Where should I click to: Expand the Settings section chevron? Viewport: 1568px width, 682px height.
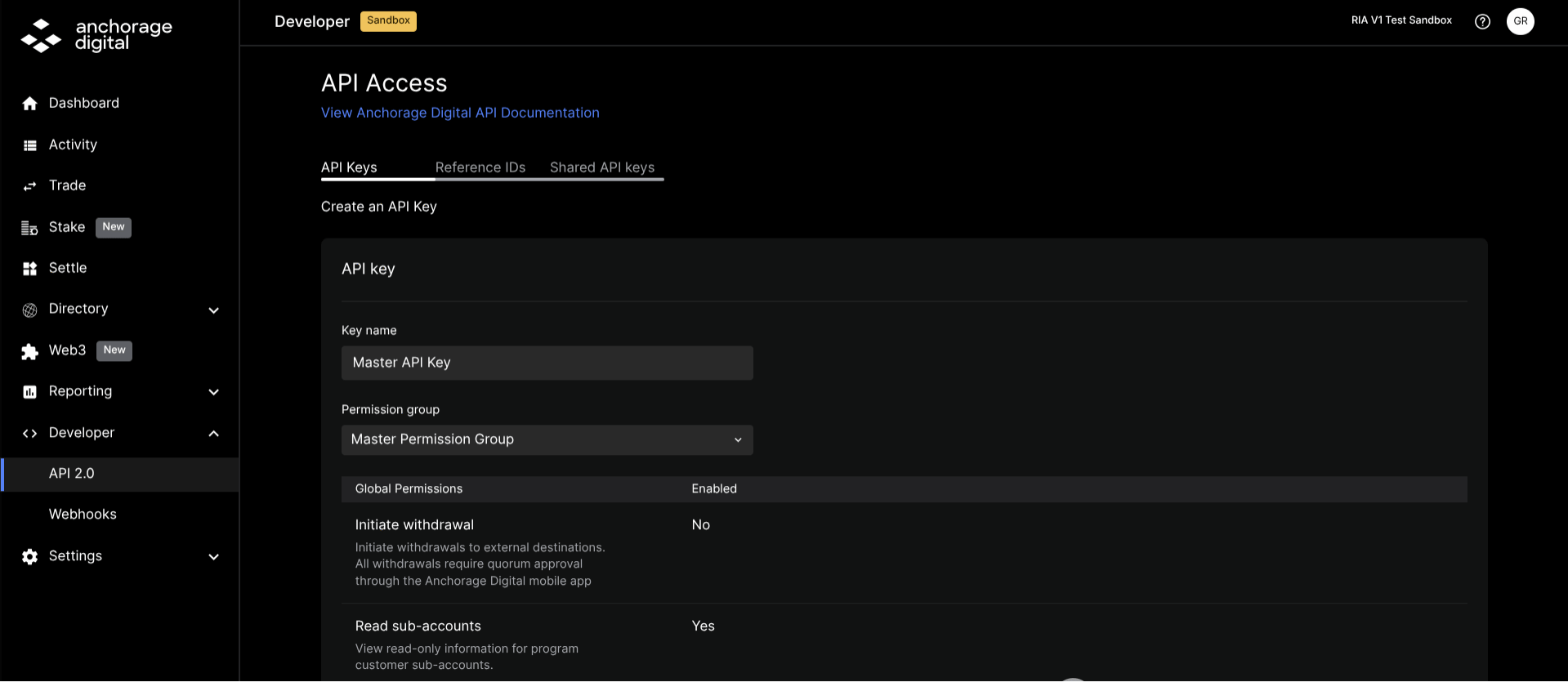pyautogui.click(x=214, y=557)
